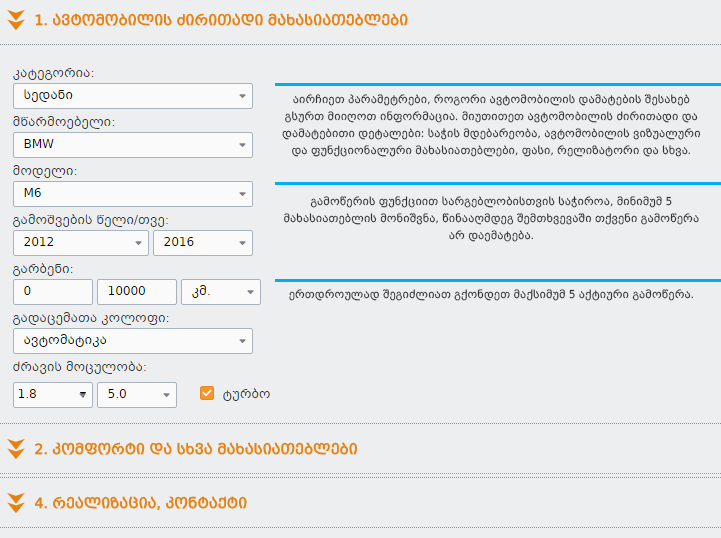
Task: Click the კატეგორია: label
Action: 53,73
